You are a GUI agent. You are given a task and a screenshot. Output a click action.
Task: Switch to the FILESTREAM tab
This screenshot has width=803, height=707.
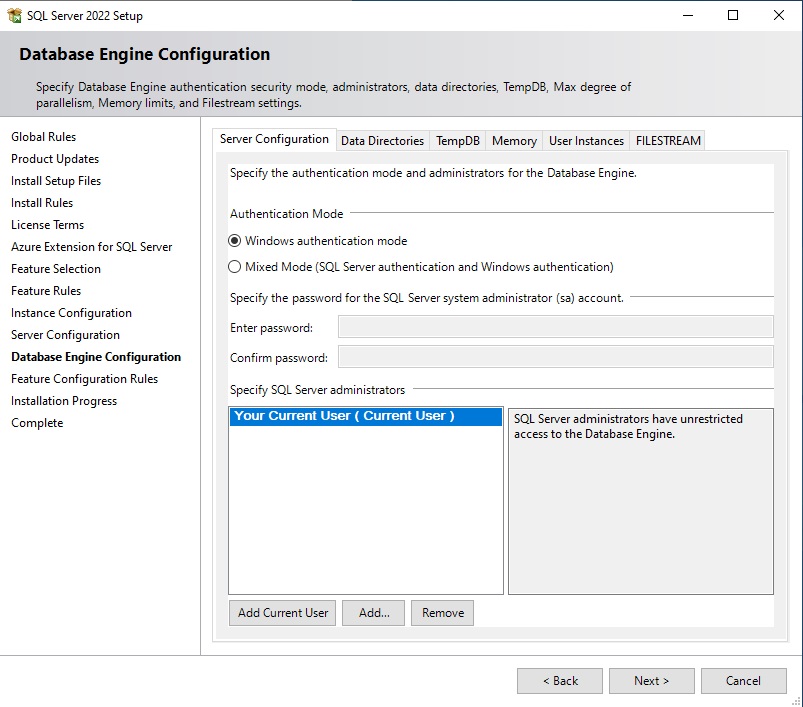point(668,141)
